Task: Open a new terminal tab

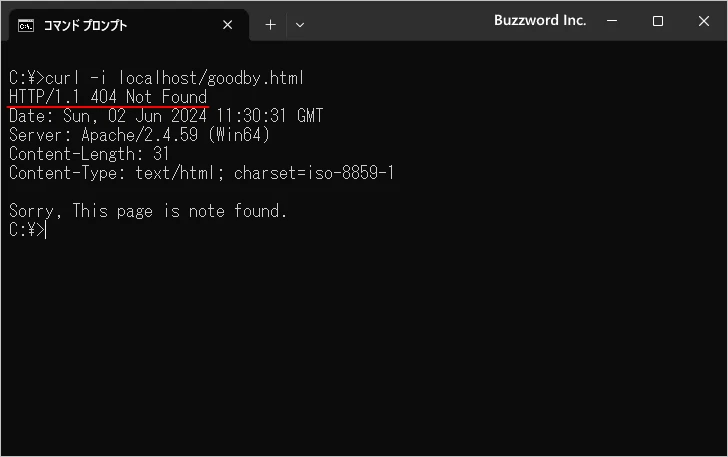Action: pos(270,25)
